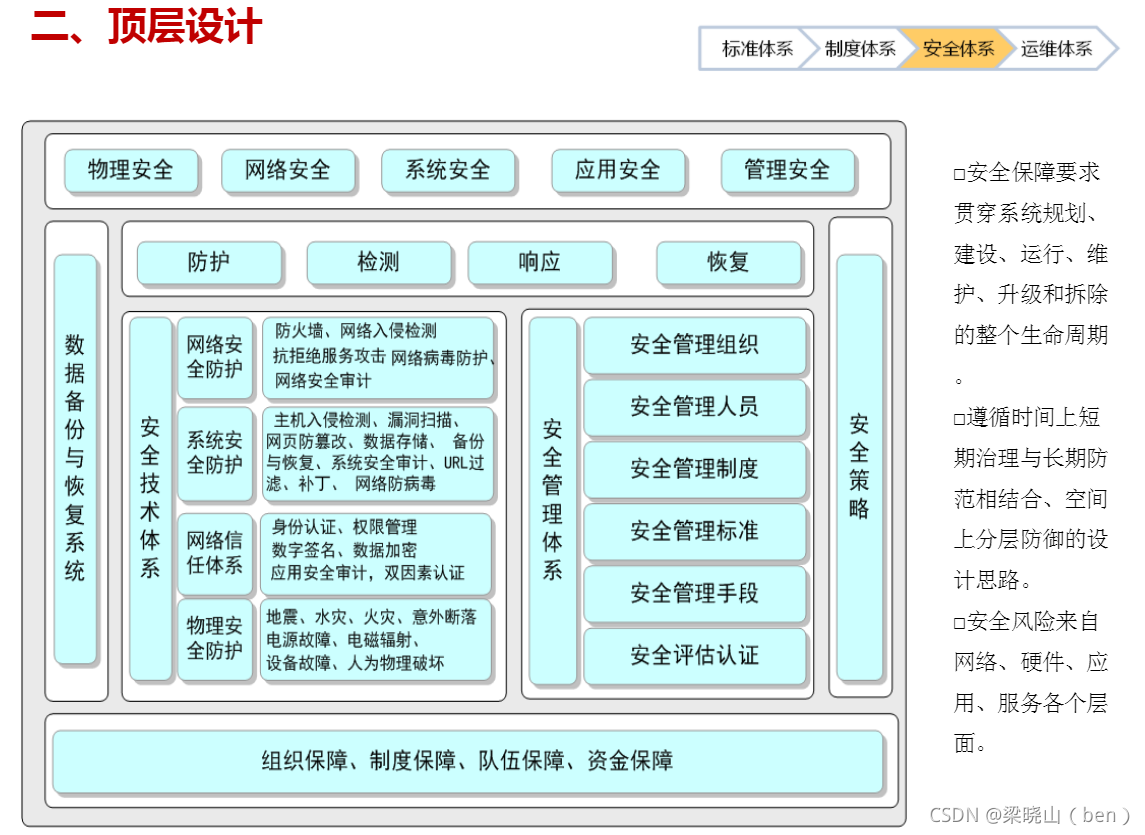Click the 物理安全防护 box
The image size is (1145, 835).
pos(215,639)
